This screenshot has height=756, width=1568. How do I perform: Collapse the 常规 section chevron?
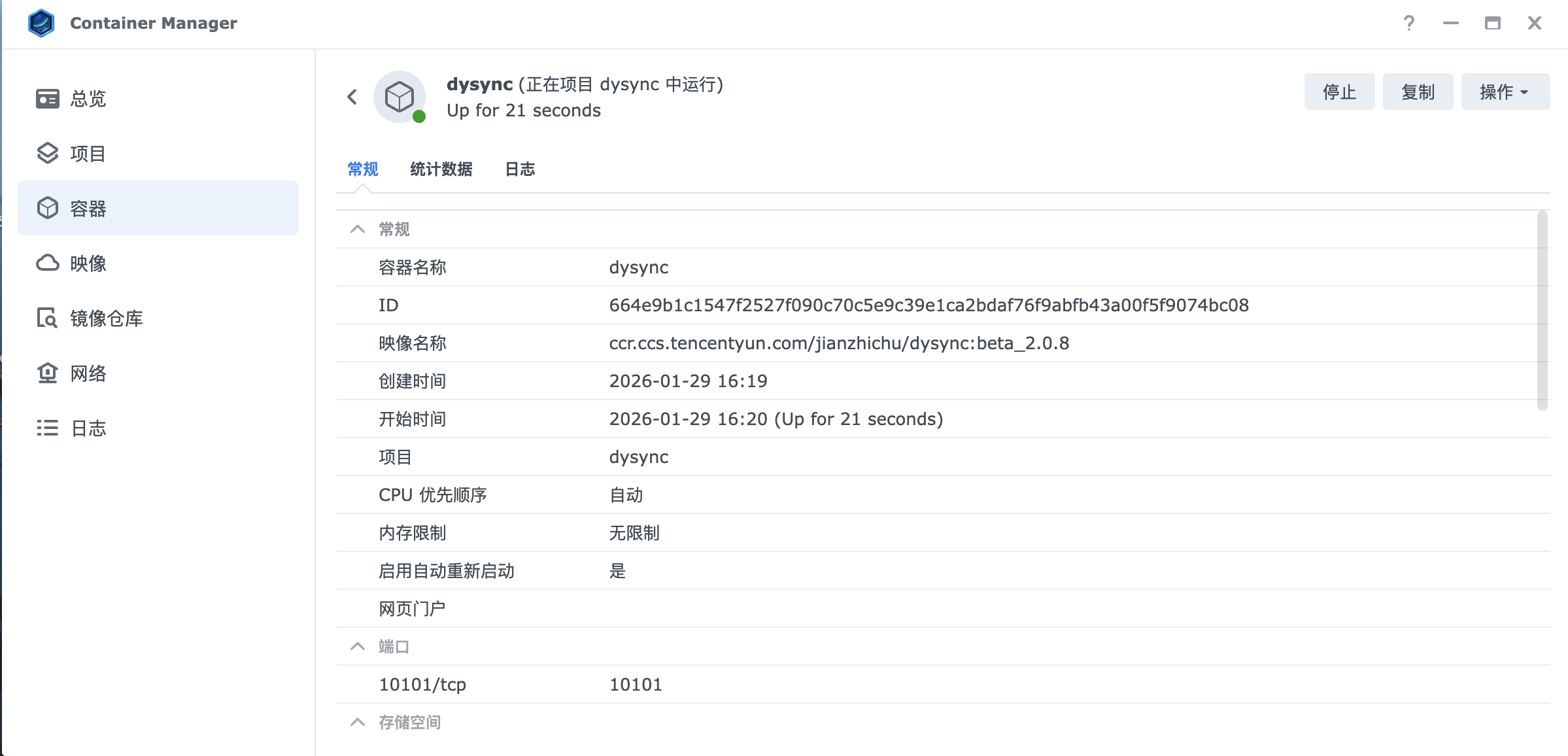tap(357, 230)
